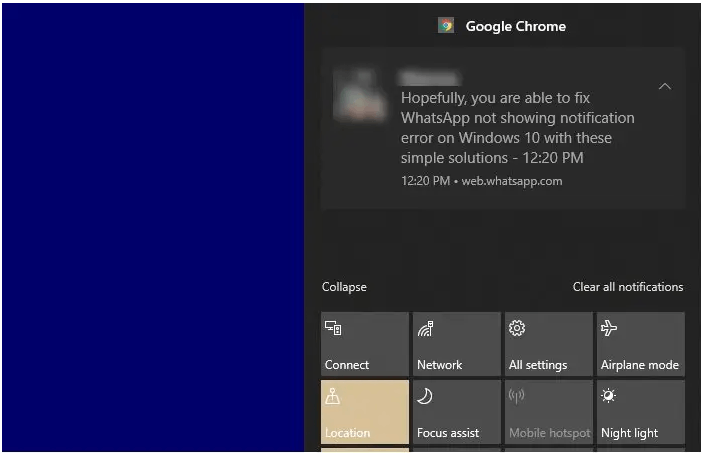Click the blurred sender avatar thumbnail
This screenshot has height=453, width=702.
pyautogui.click(x=360, y=96)
